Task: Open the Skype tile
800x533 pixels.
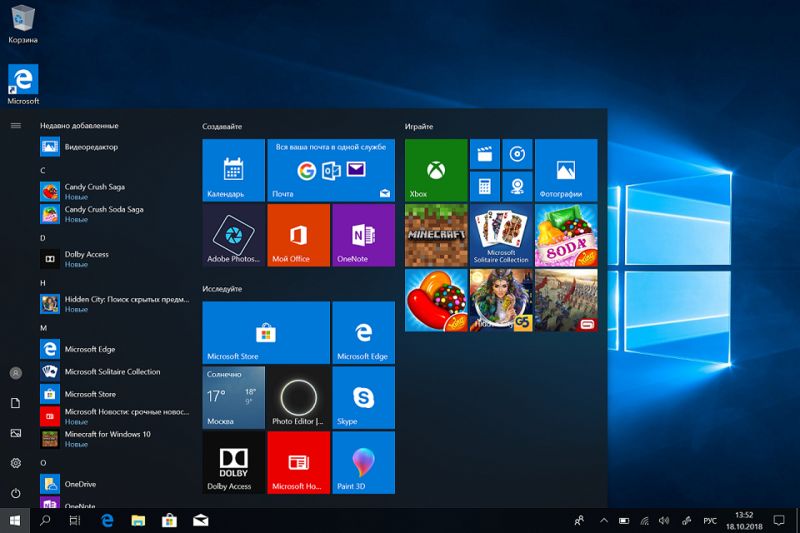Action: pyautogui.click(x=363, y=397)
